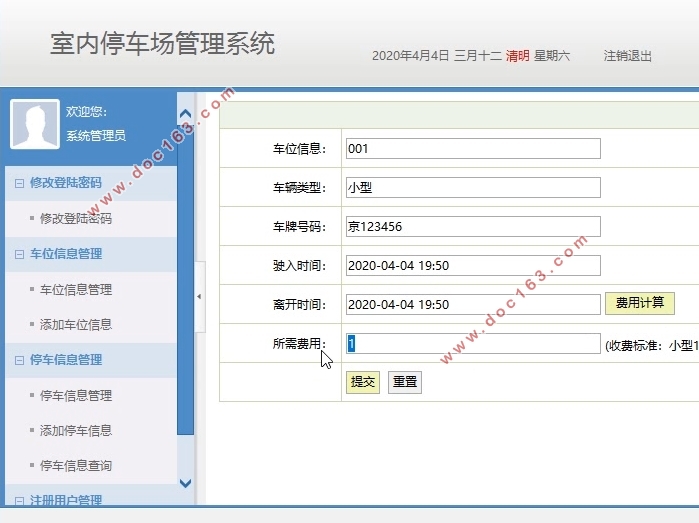The image size is (699, 523).
Task: Collapse the 修改登陆密码 section box icon
Action: coord(19,183)
